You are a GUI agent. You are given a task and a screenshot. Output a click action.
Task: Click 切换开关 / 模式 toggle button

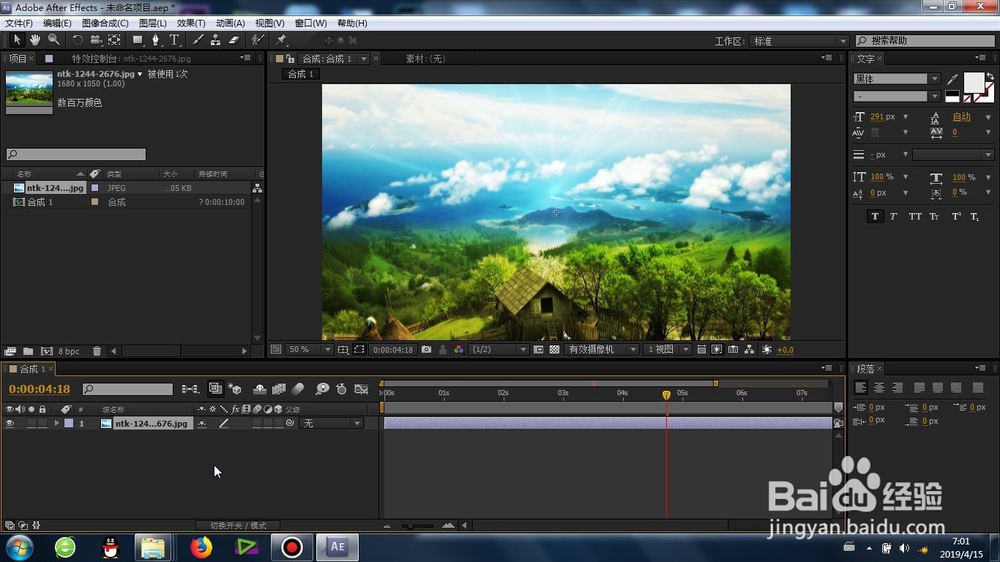239,526
